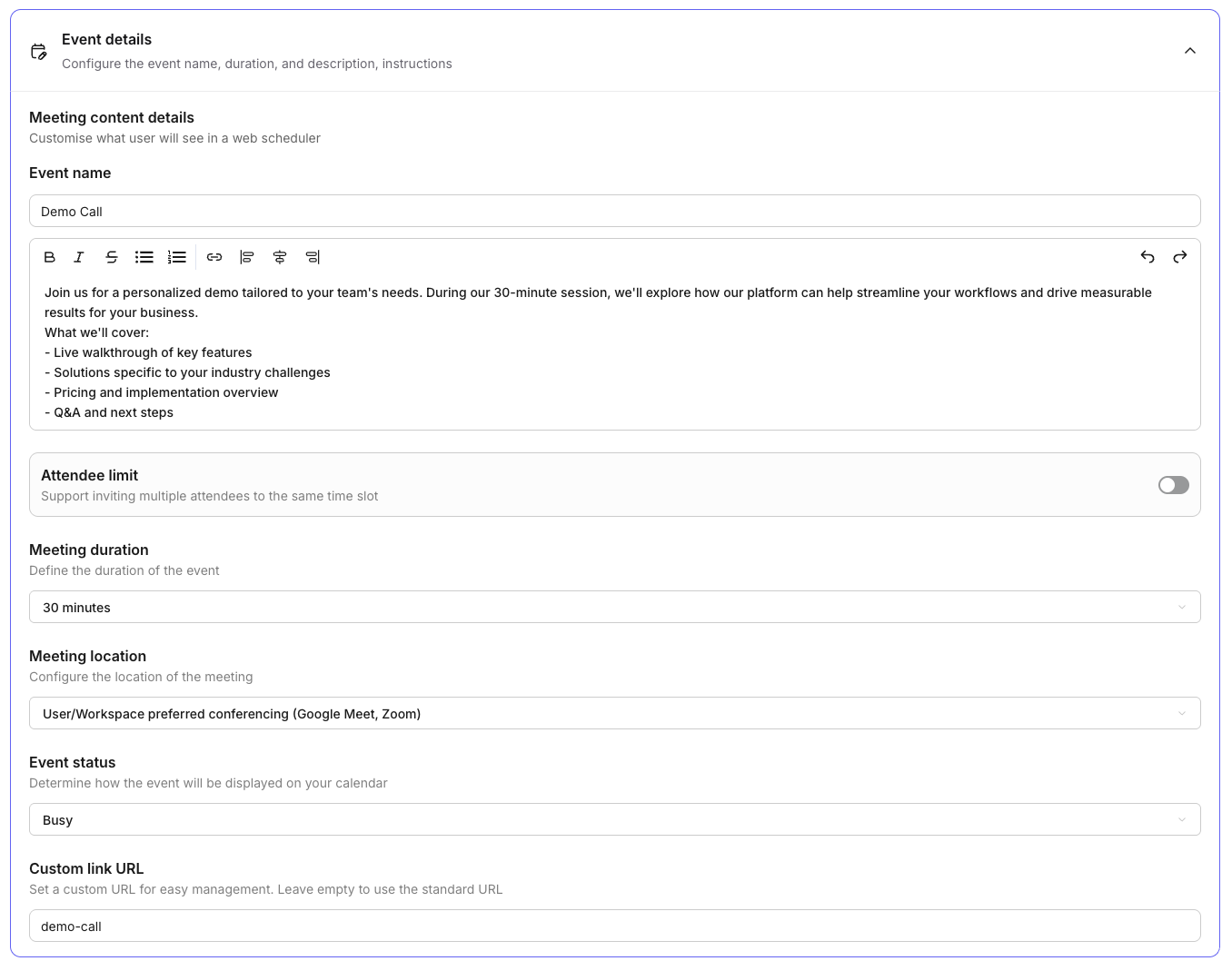Click the calendar edit icon beside Event details
Screen dimensions: 1232x961
pyautogui.click(x=38, y=51)
